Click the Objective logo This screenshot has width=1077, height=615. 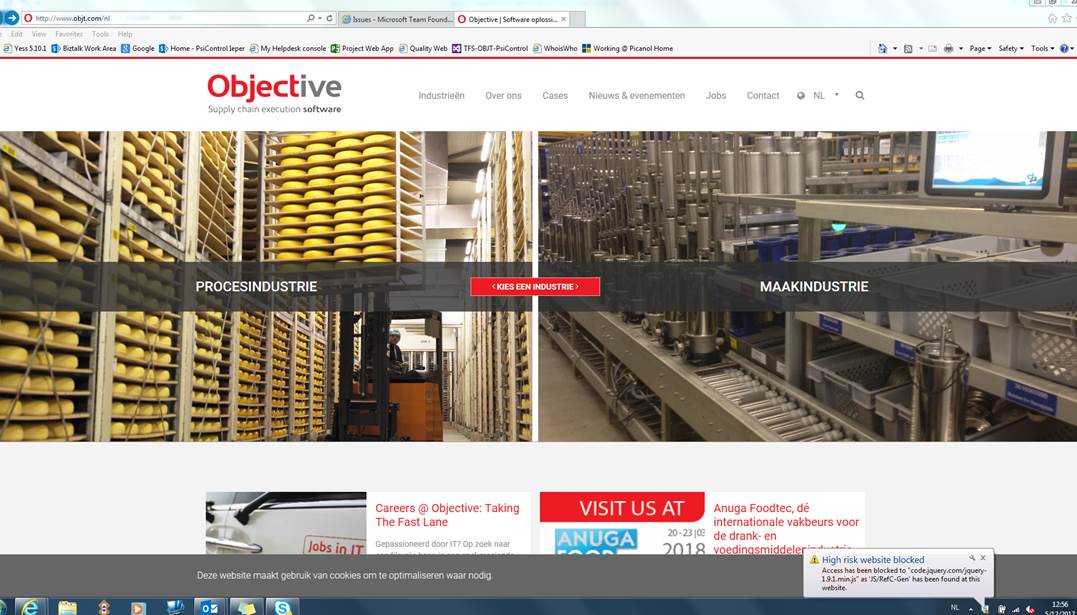click(x=275, y=93)
